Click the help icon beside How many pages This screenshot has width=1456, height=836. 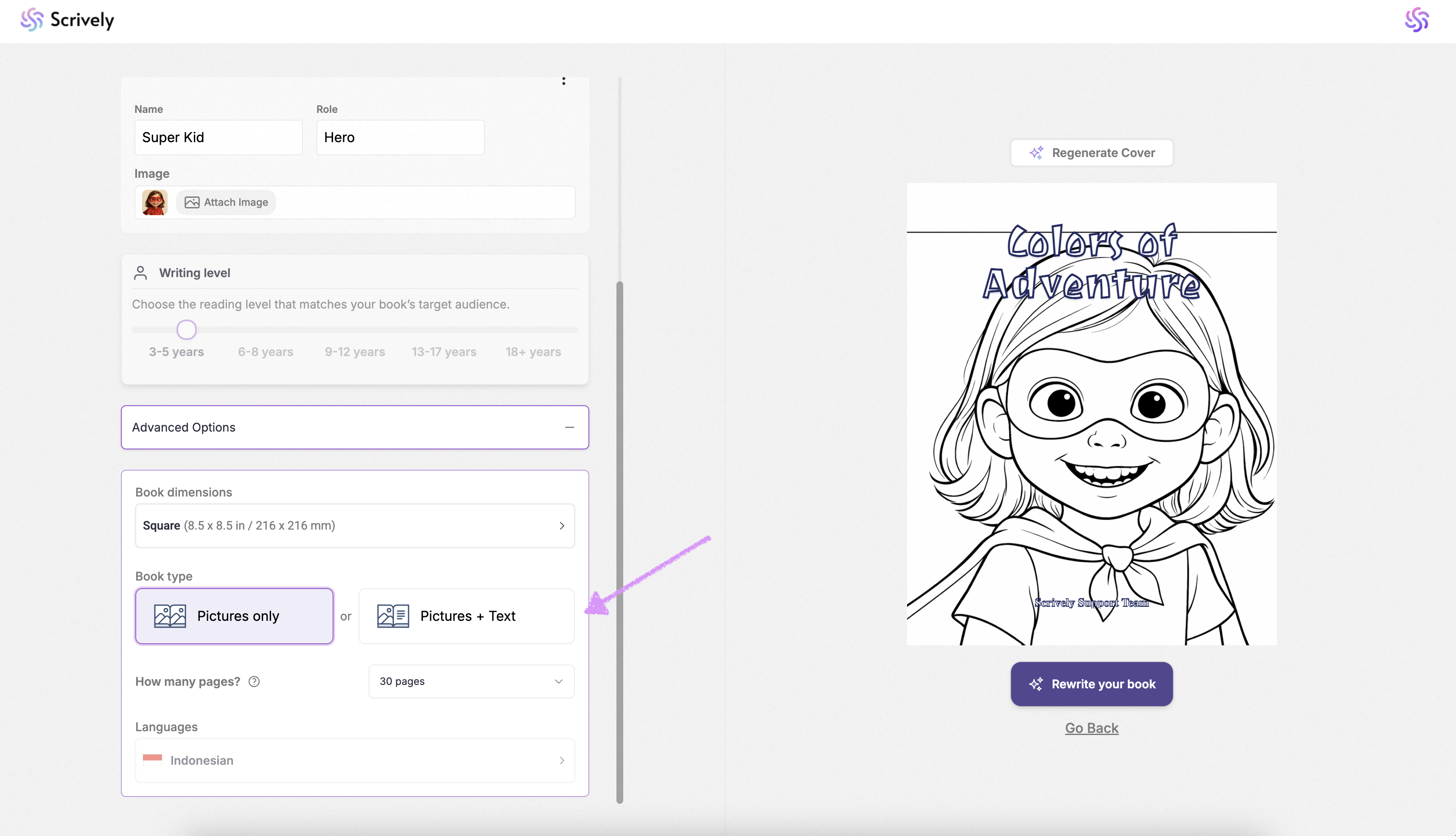254,682
